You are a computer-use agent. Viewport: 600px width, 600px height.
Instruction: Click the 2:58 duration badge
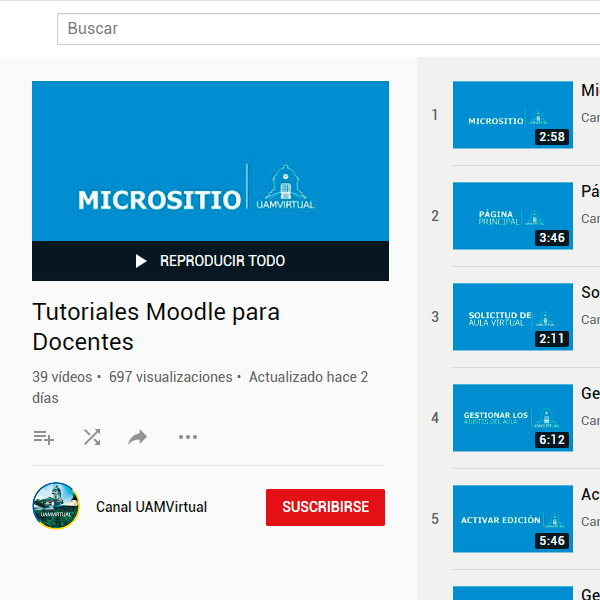(552, 137)
